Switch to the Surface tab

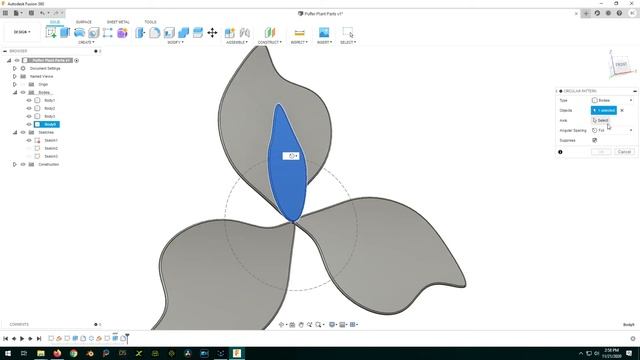[x=84, y=22]
